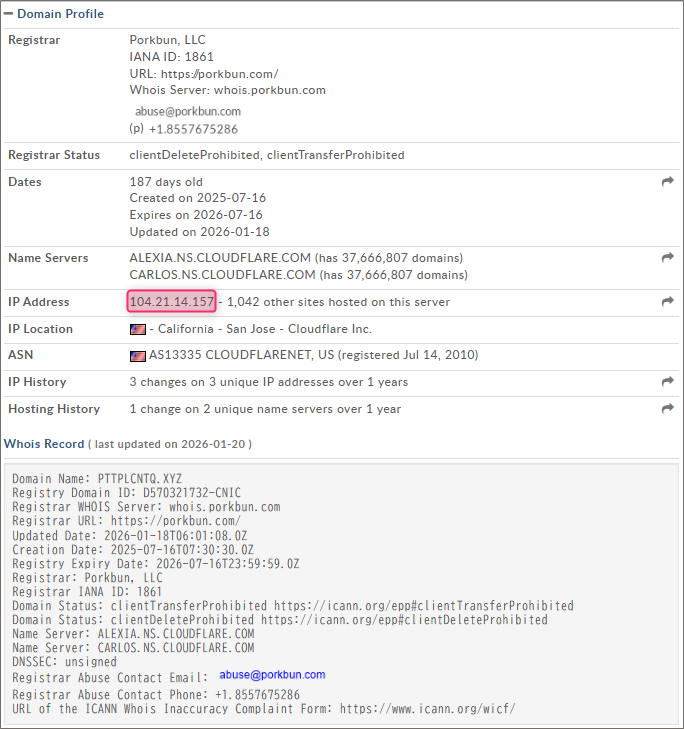This screenshot has height=729, width=684.
Task: Open the Hosting History arrow icon
Action: [x=668, y=409]
